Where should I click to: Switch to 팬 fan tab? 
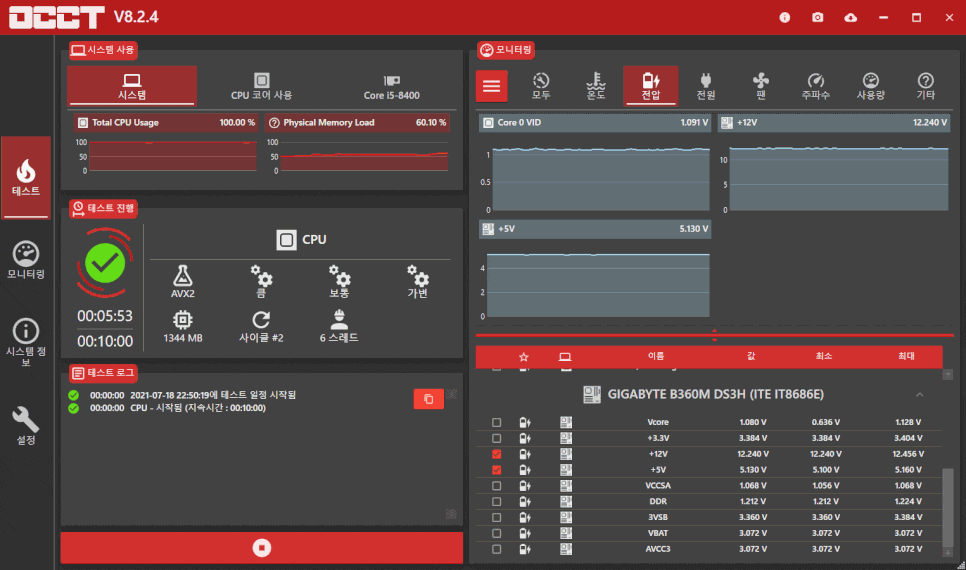tap(761, 86)
